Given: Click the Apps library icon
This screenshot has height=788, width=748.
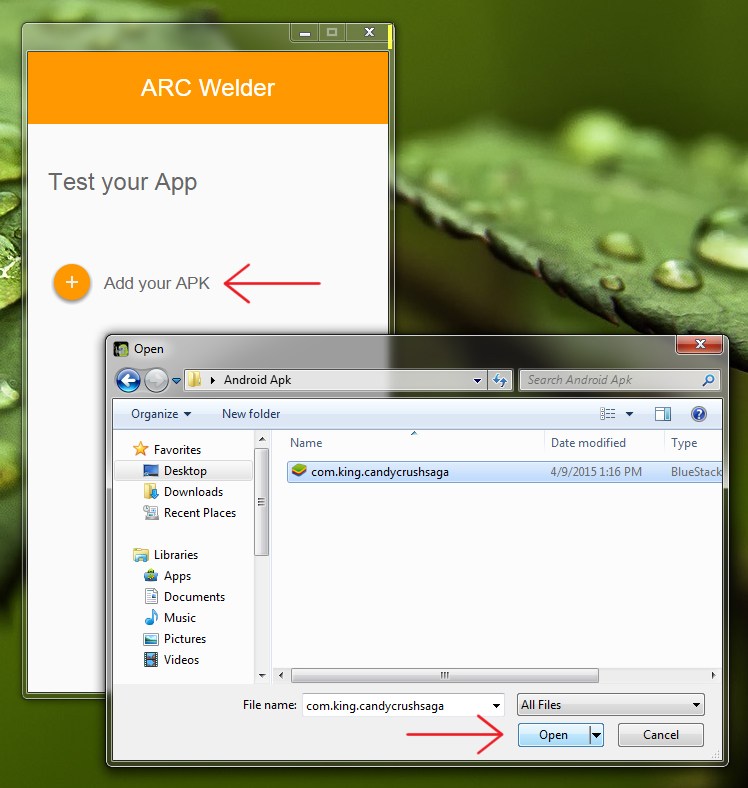Looking at the screenshot, I should click(151, 575).
